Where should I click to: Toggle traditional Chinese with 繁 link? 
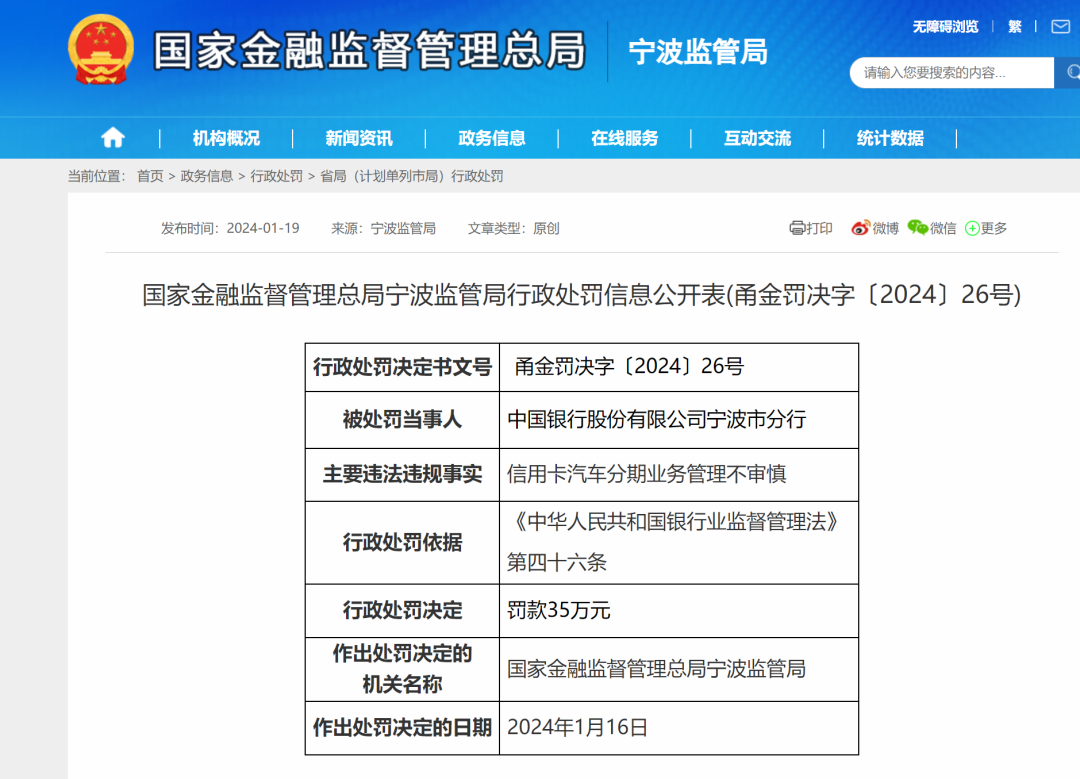pyautogui.click(x=1015, y=27)
